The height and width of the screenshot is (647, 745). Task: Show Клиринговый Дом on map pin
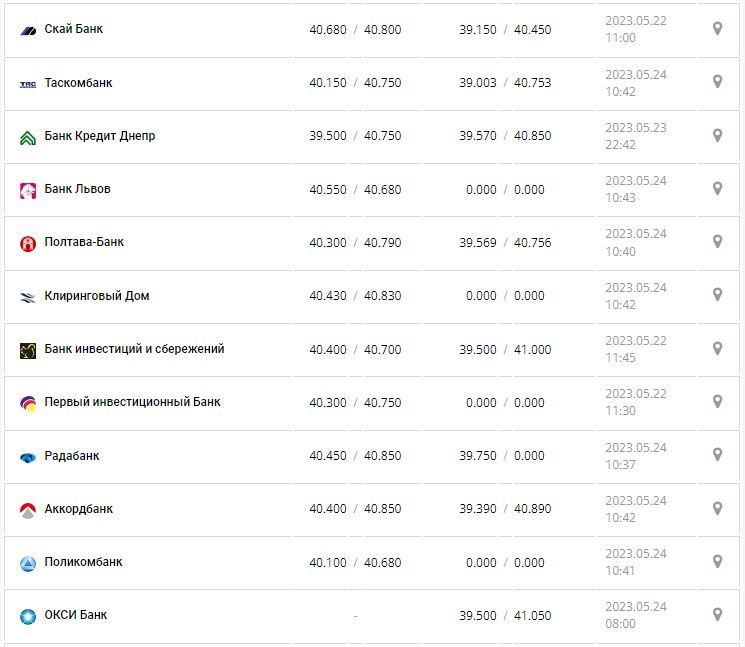[717, 295]
